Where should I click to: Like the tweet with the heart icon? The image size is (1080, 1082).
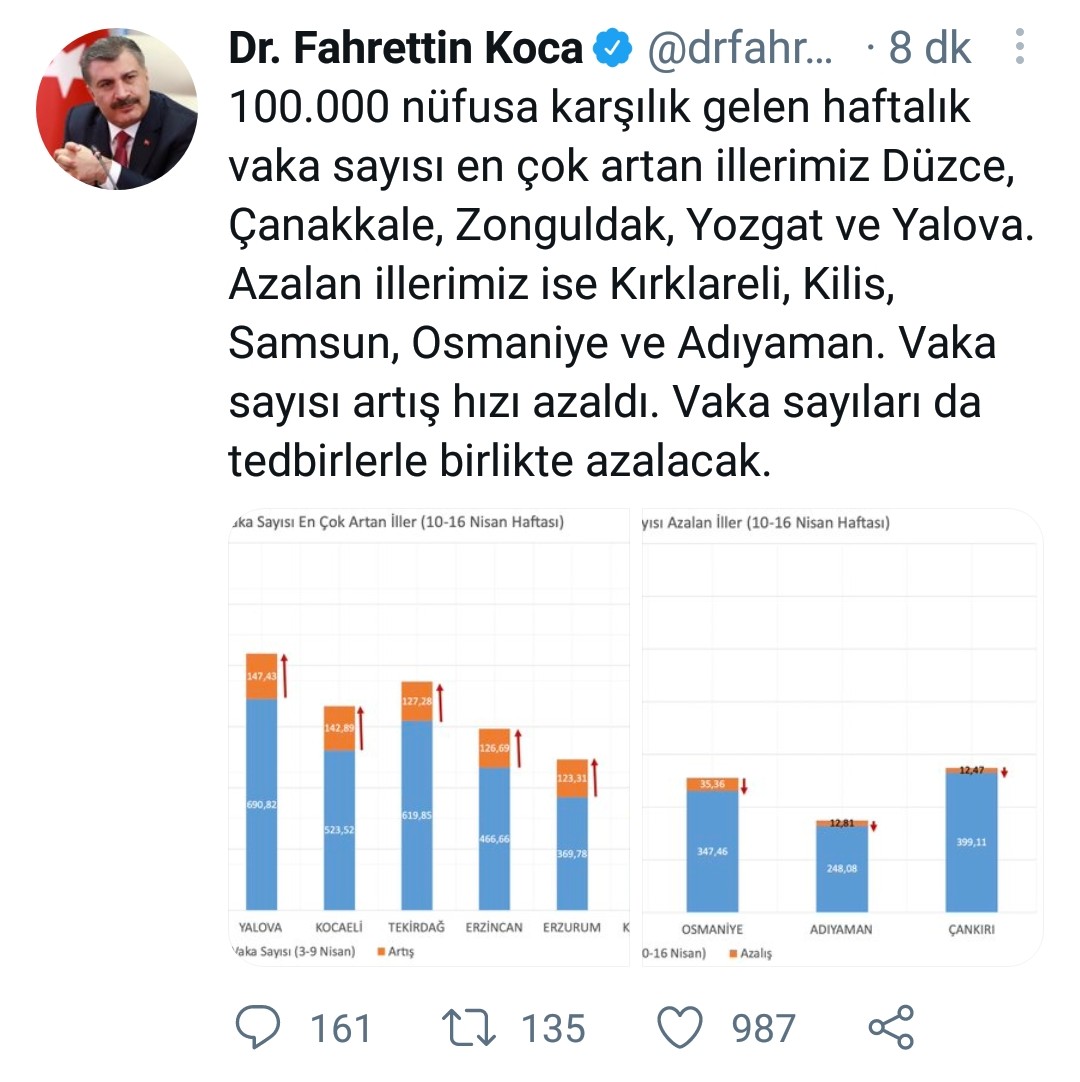pyautogui.click(x=684, y=1027)
